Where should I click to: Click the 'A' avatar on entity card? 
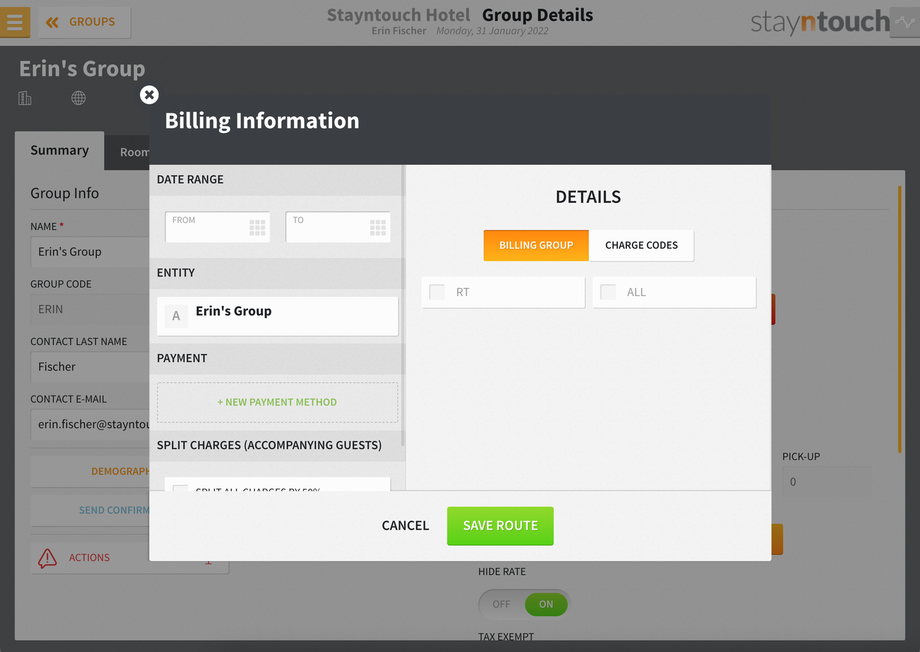click(x=176, y=316)
